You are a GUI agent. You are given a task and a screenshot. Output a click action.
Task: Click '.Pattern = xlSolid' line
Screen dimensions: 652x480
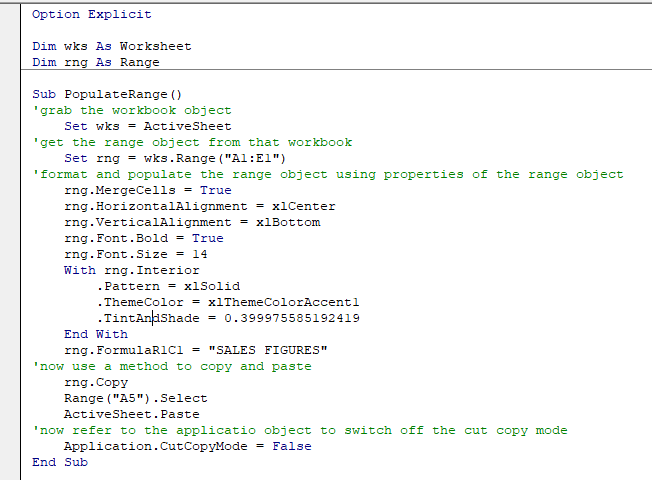click(x=168, y=287)
